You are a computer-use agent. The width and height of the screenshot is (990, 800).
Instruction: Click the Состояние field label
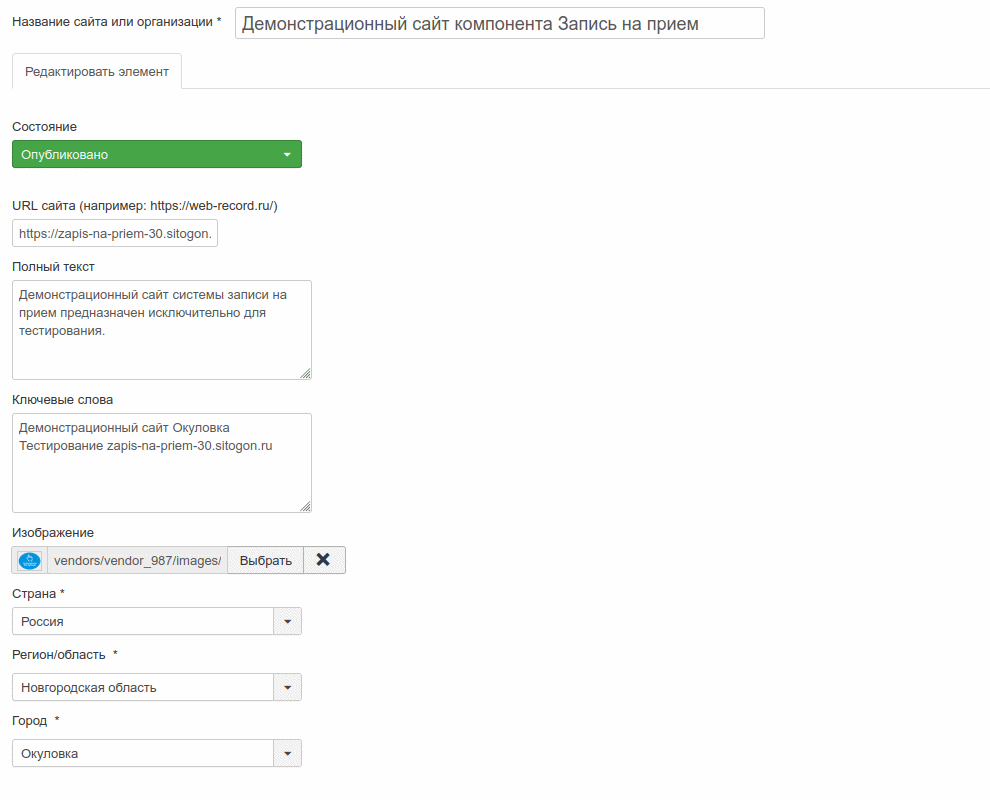(44, 127)
